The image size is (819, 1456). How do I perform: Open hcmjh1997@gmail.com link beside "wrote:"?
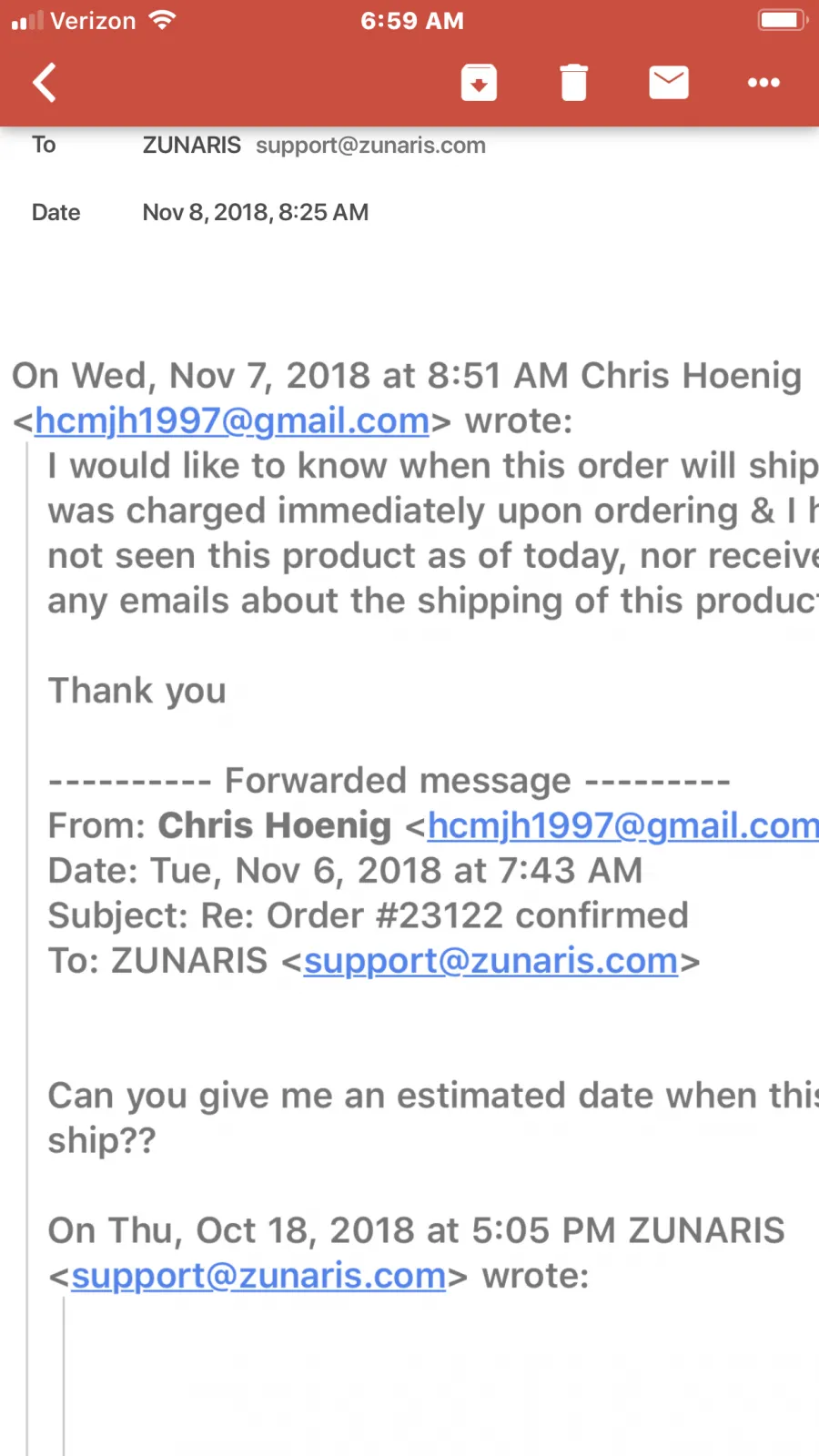pos(232,420)
